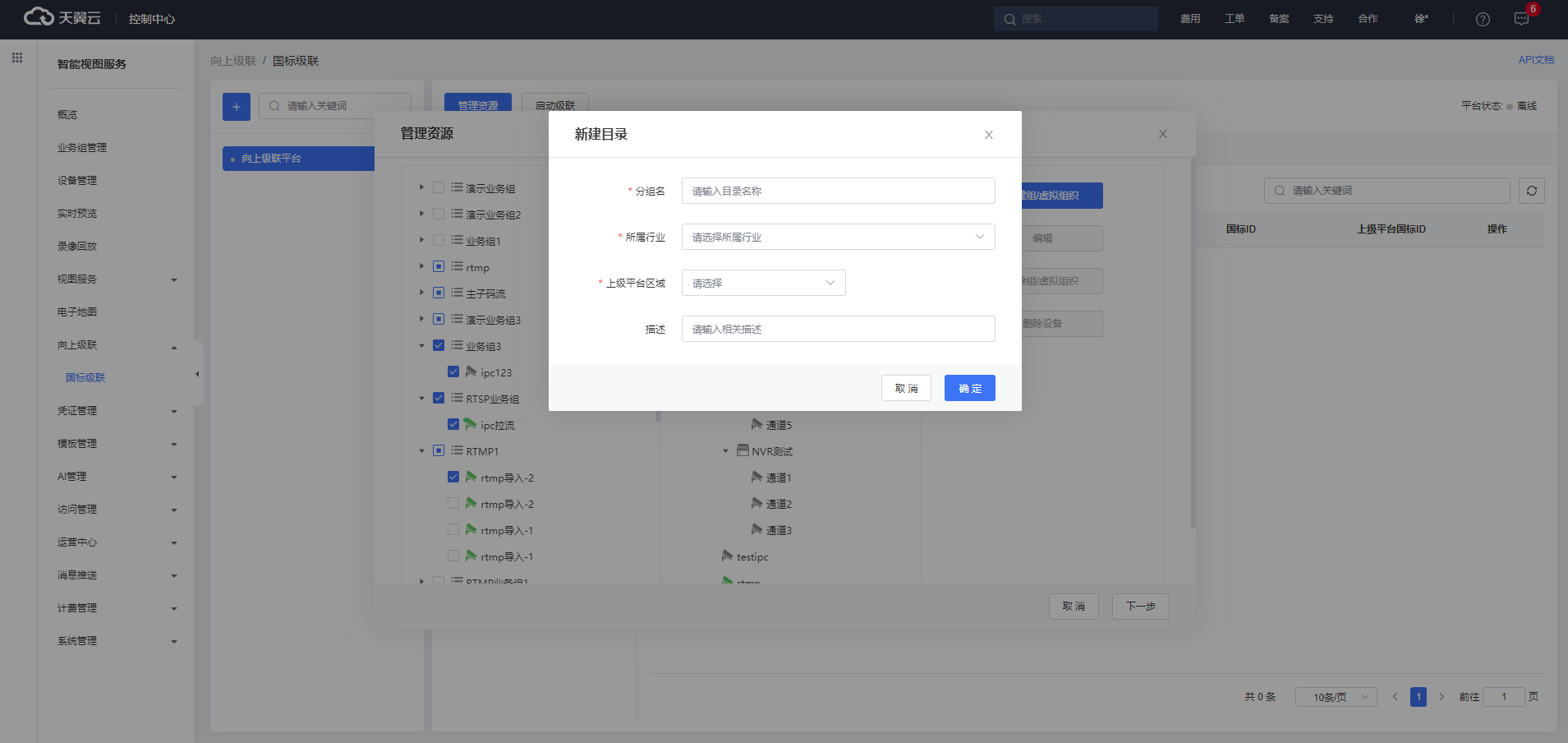Viewport: 1568px width, 743px height.
Task: Expand the 视图服务 sidebar menu
Action: [115, 279]
